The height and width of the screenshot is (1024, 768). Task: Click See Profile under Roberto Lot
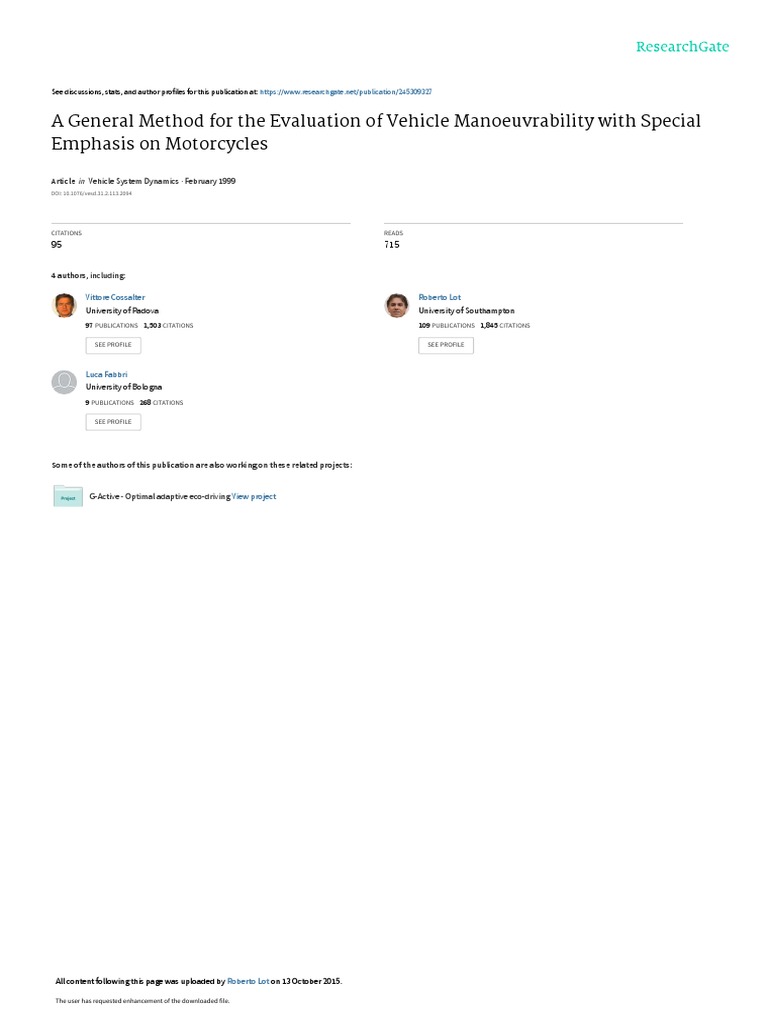coord(446,345)
